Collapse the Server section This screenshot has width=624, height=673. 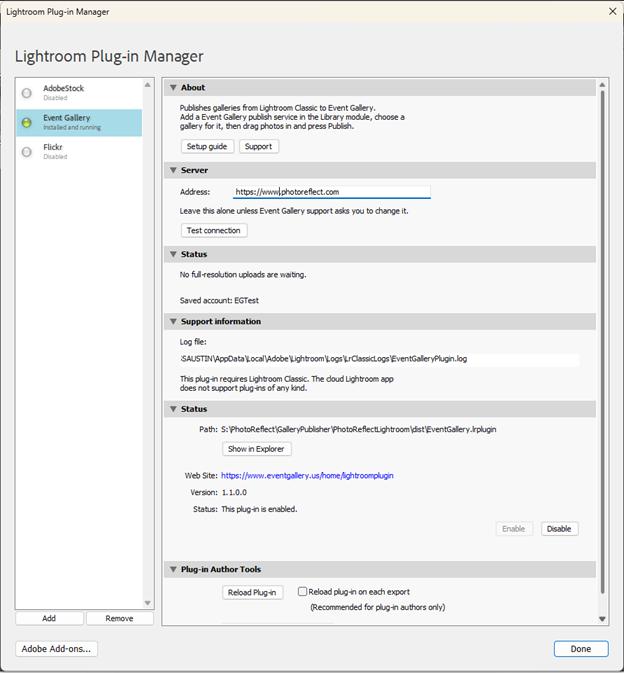[x=173, y=170]
